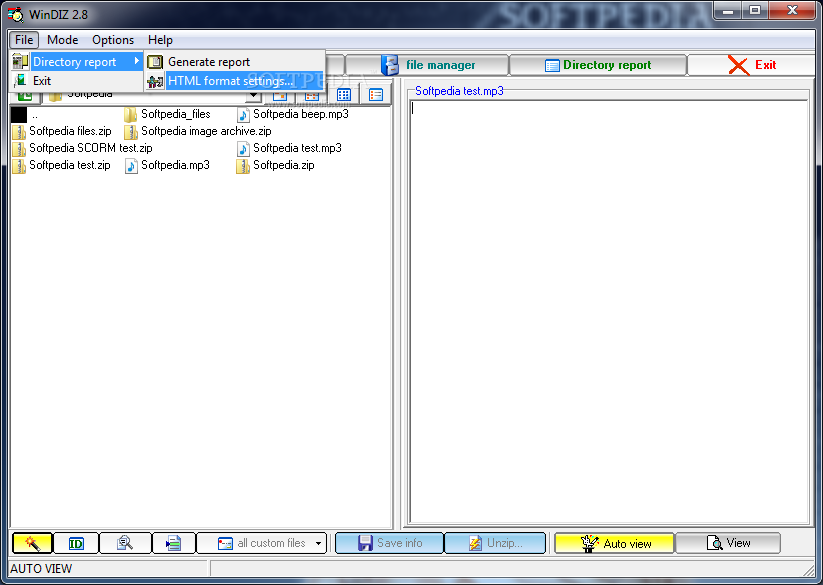This screenshot has width=823, height=585.
Task: Click the Directory report menu icon
Action: point(20,61)
